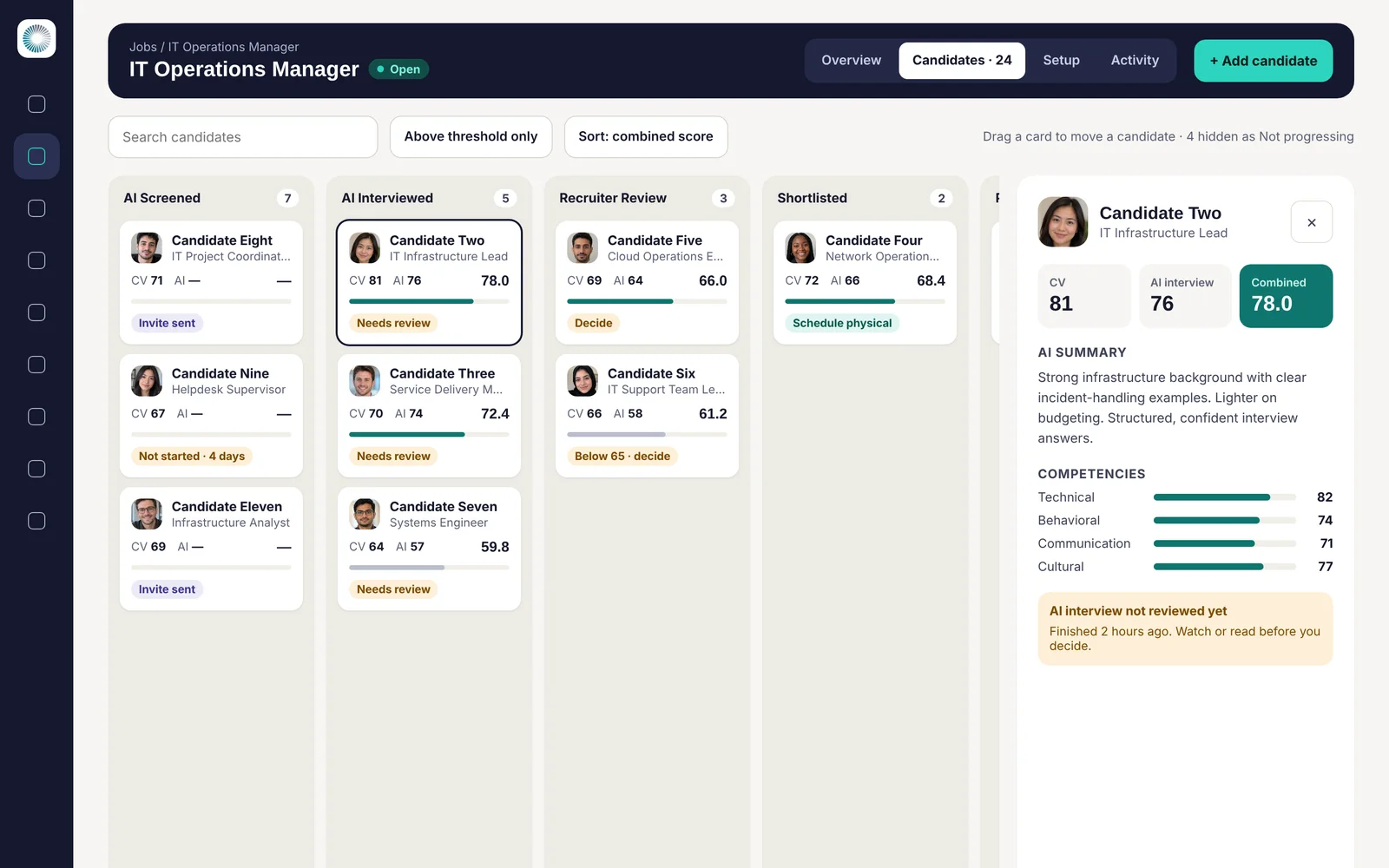The width and height of the screenshot is (1389, 868).
Task: Switch to the Overview tab
Action: (851, 61)
